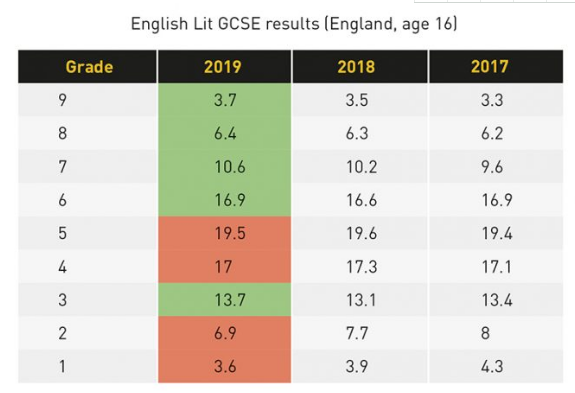This screenshot has width=575, height=393.
Task: Click the Grade column header
Action: pyautogui.click(x=87, y=67)
